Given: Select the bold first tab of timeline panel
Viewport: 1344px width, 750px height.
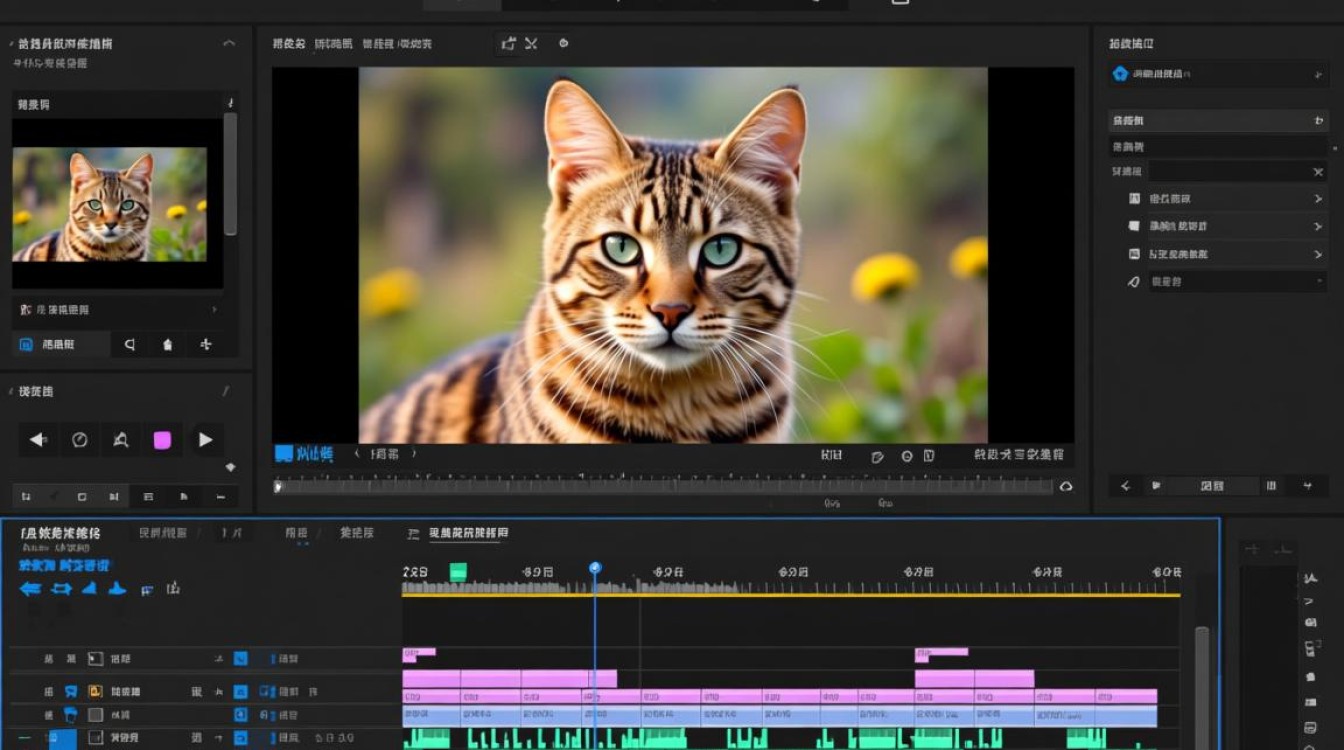Looking at the screenshot, I should pyautogui.click(x=60, y=534).
